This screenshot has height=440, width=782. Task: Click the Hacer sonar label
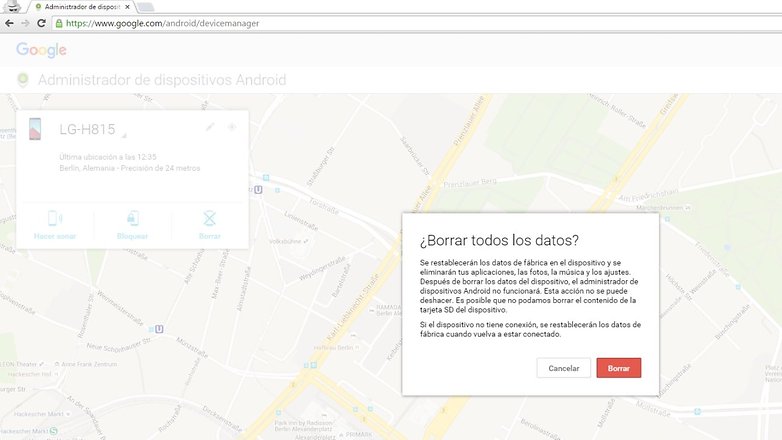tap(55, 236)
